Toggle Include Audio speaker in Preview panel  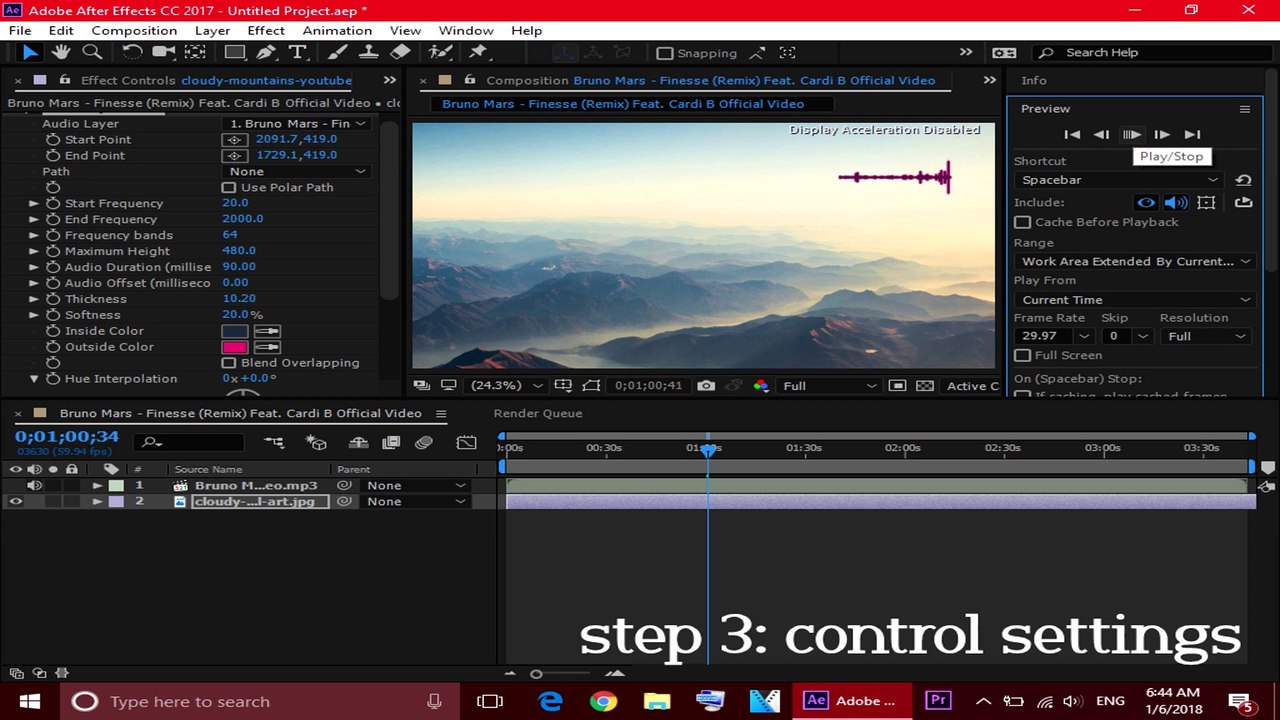point(1176,203)
